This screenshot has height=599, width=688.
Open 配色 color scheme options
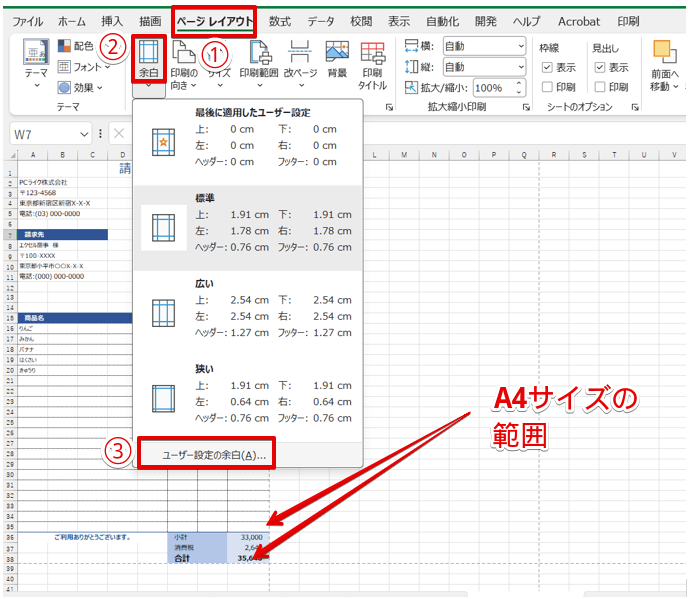tap(75, 46)
